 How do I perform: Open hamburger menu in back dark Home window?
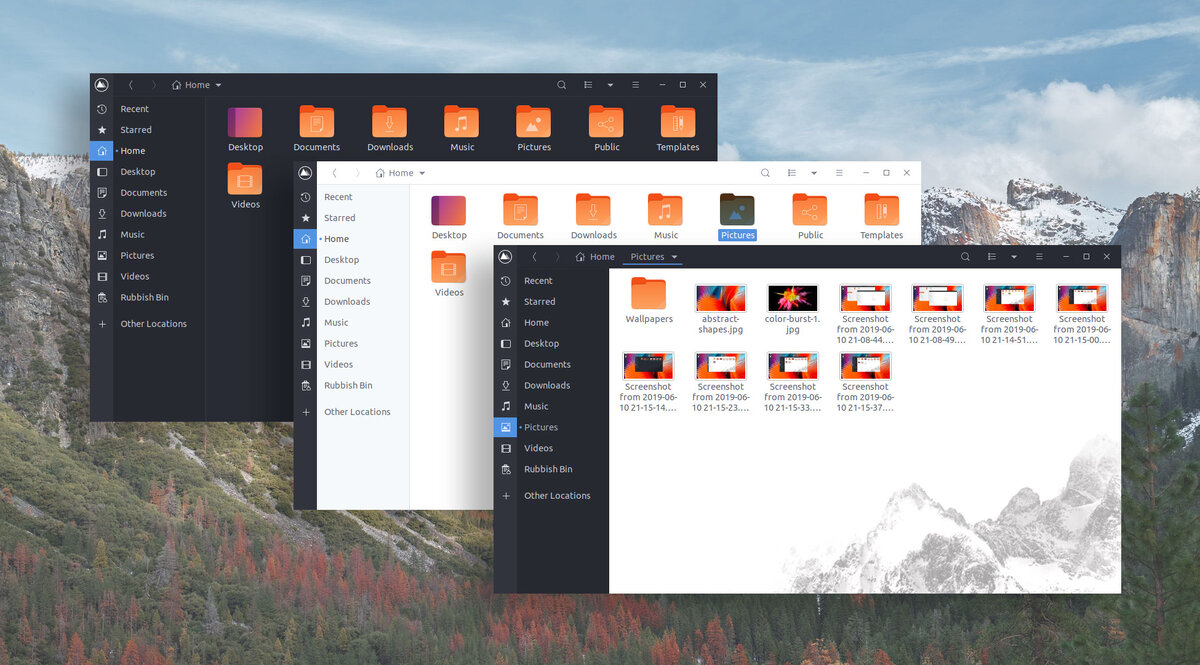[x=635, y=85]
